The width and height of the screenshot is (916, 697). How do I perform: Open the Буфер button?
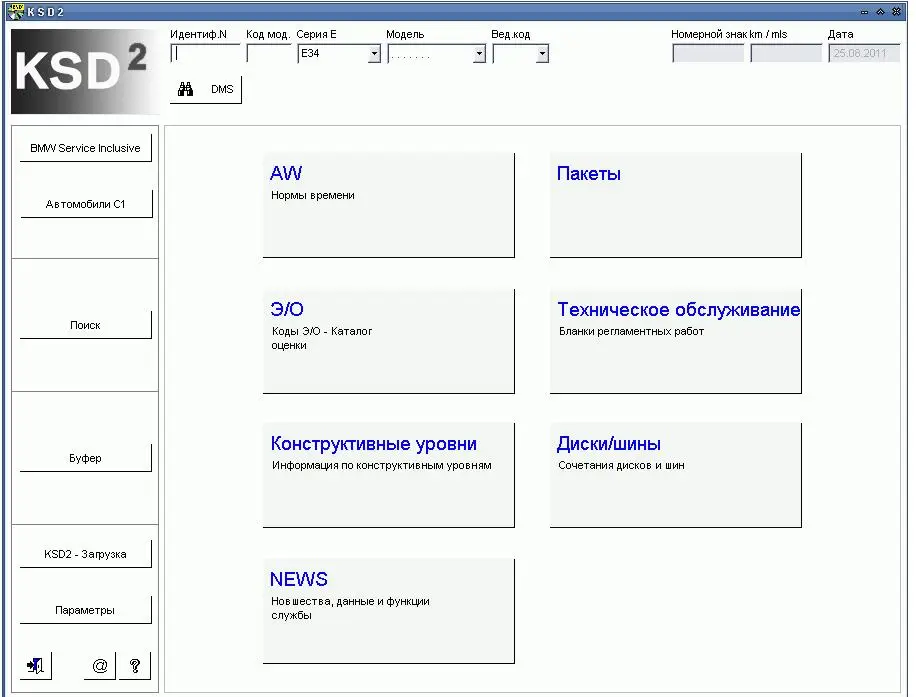click(85, 458)
